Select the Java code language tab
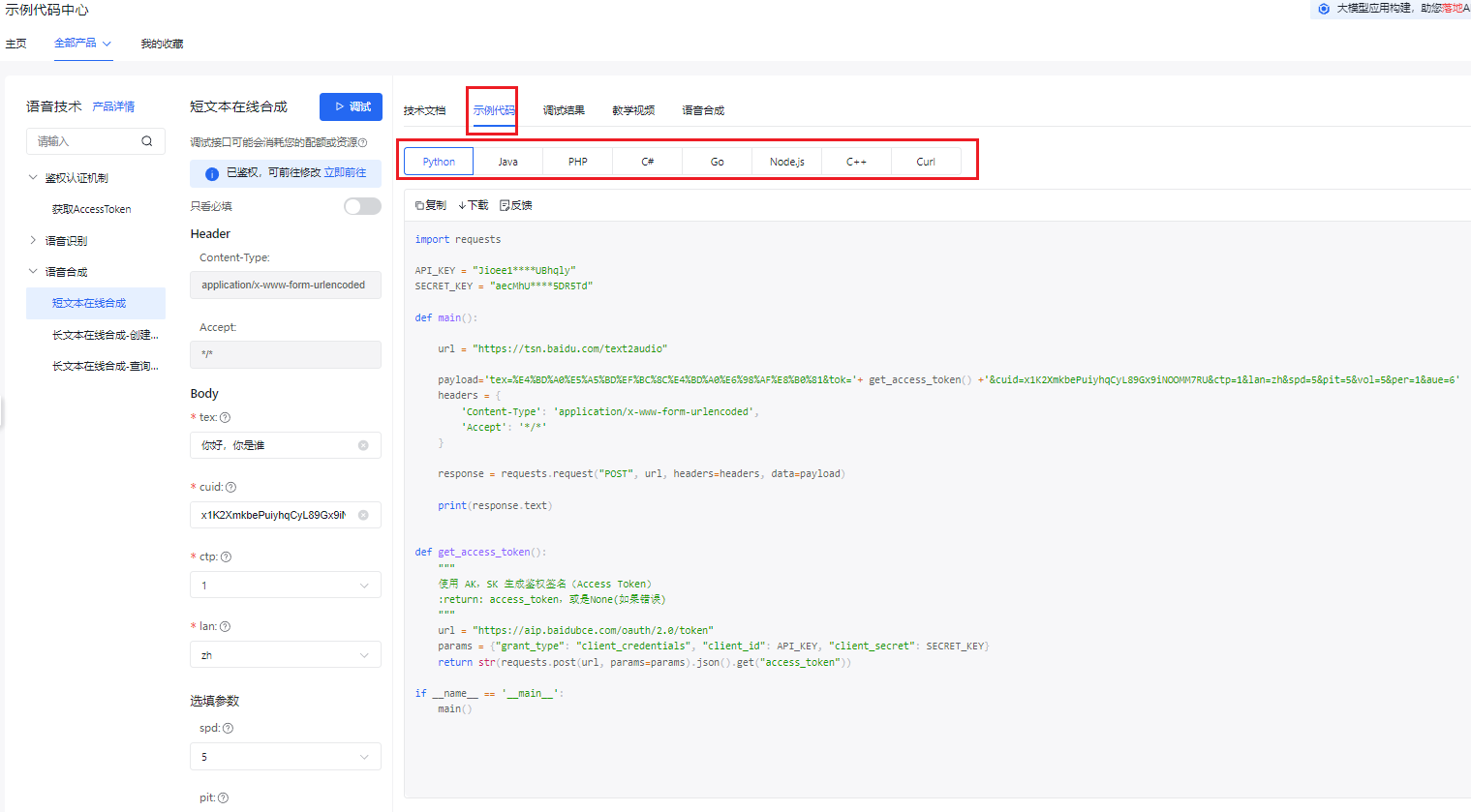The height and width of the screenshot is (812, 1471). click(x=508, y=162)
